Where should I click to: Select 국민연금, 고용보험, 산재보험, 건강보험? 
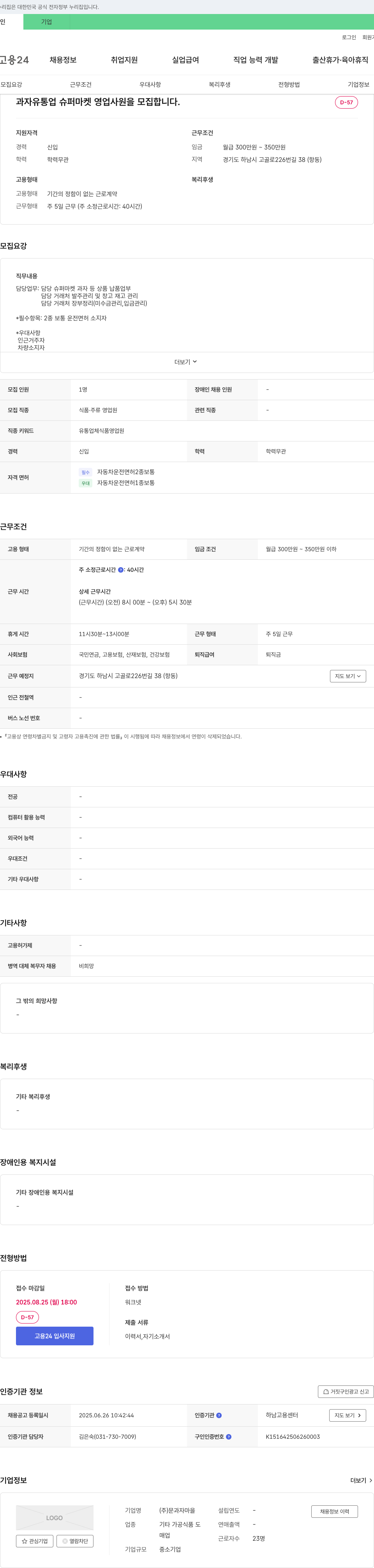coord(124,655)
